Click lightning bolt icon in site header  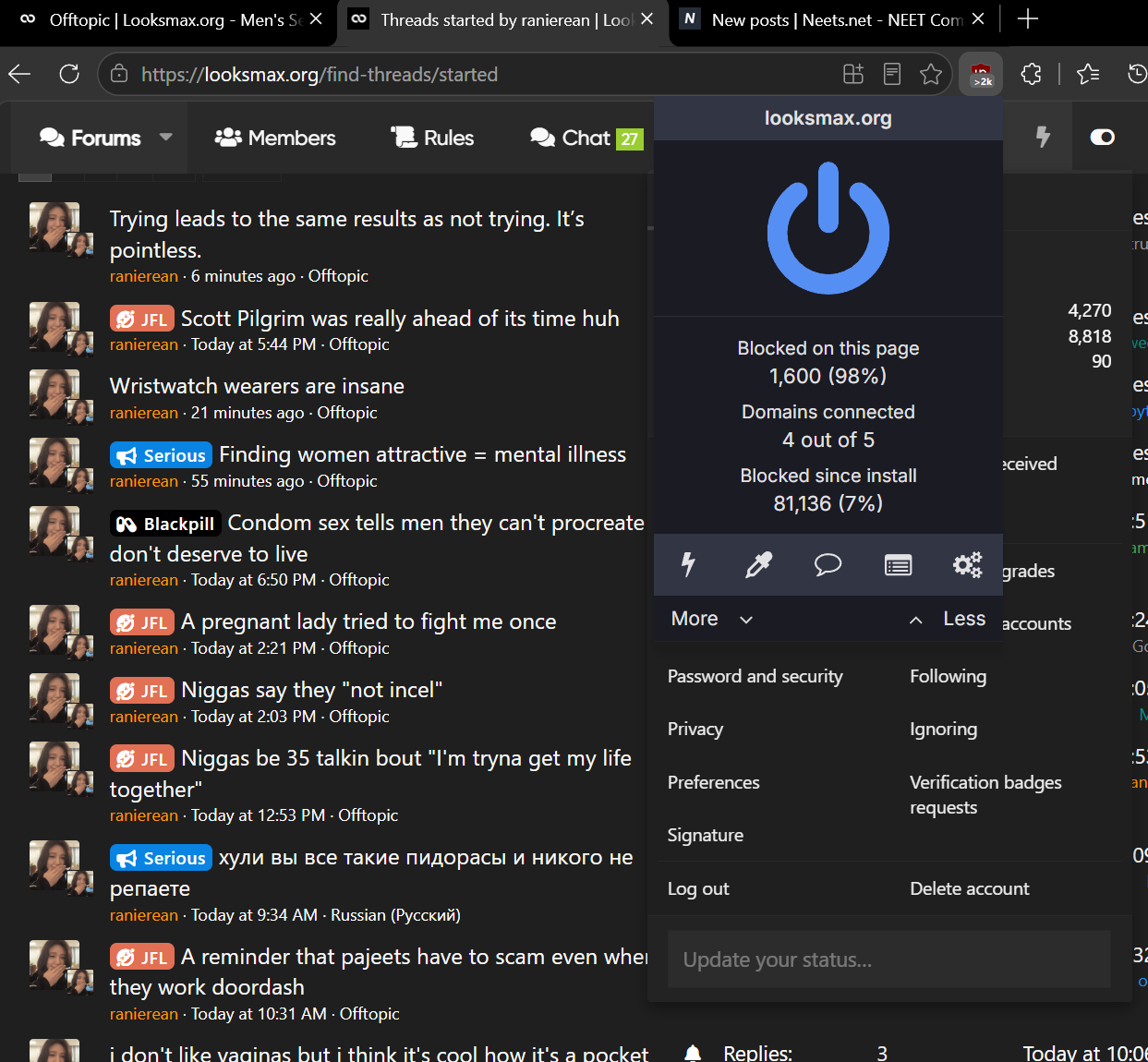[x=1043, y=138]
